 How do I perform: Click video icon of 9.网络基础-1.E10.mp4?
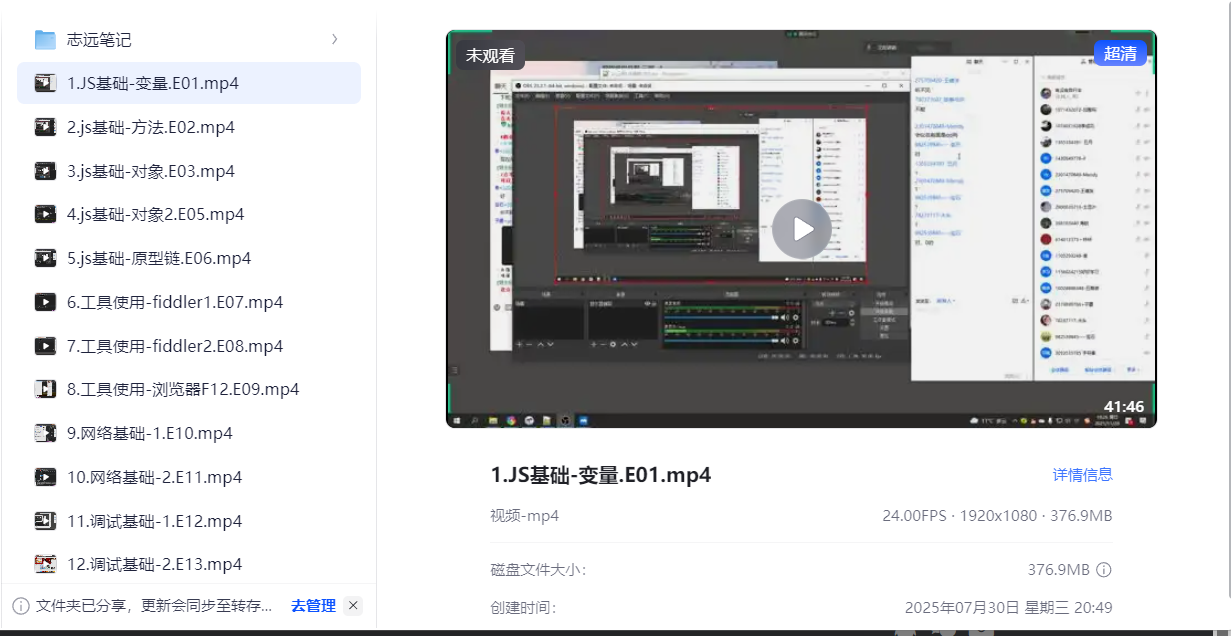point(45,433)
